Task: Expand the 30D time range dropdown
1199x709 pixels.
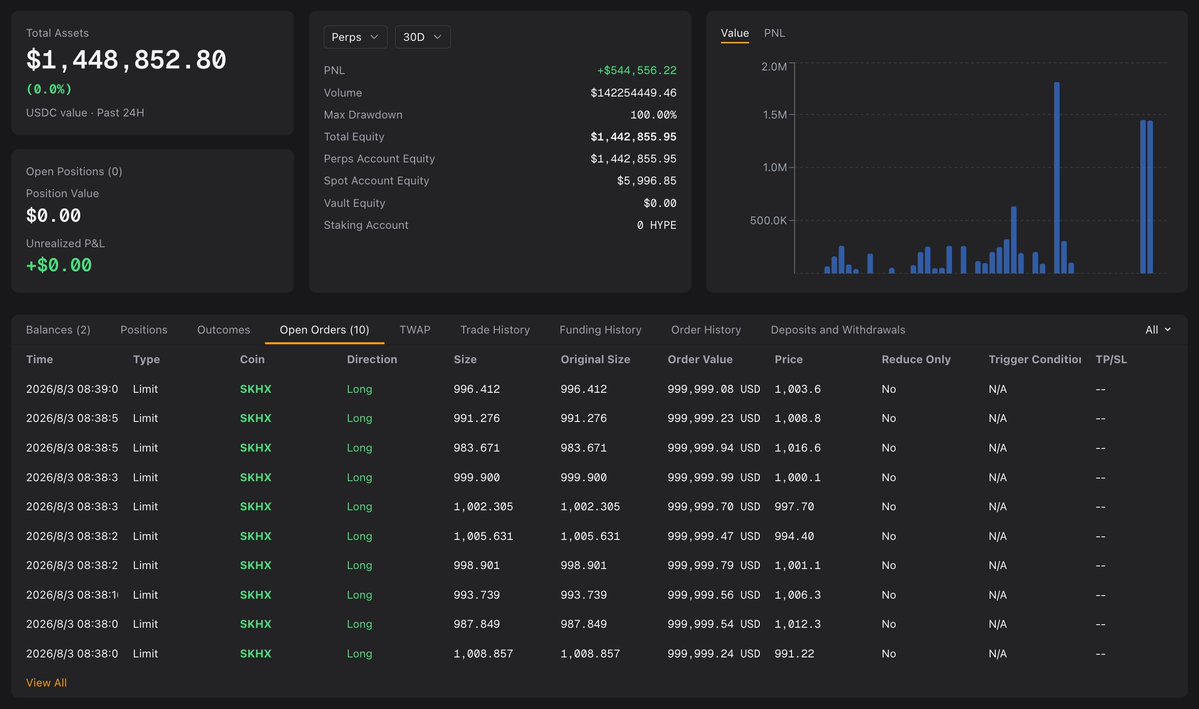Action: click(x=422, y=37)
